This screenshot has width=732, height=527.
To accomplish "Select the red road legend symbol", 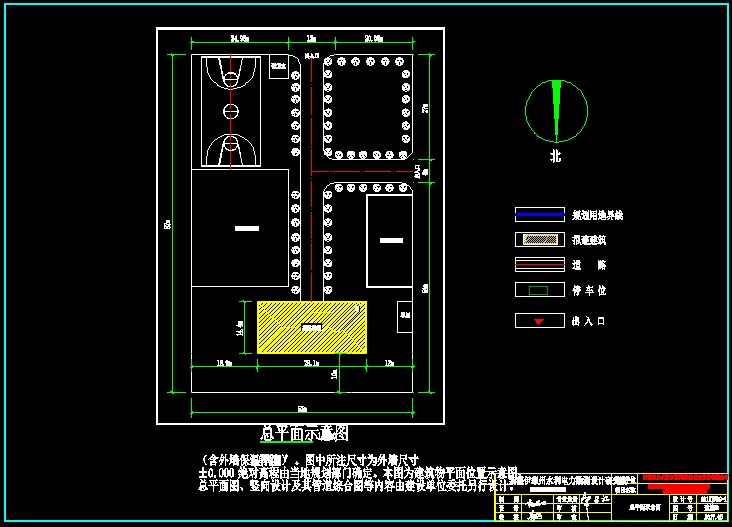I will [539, 265].
